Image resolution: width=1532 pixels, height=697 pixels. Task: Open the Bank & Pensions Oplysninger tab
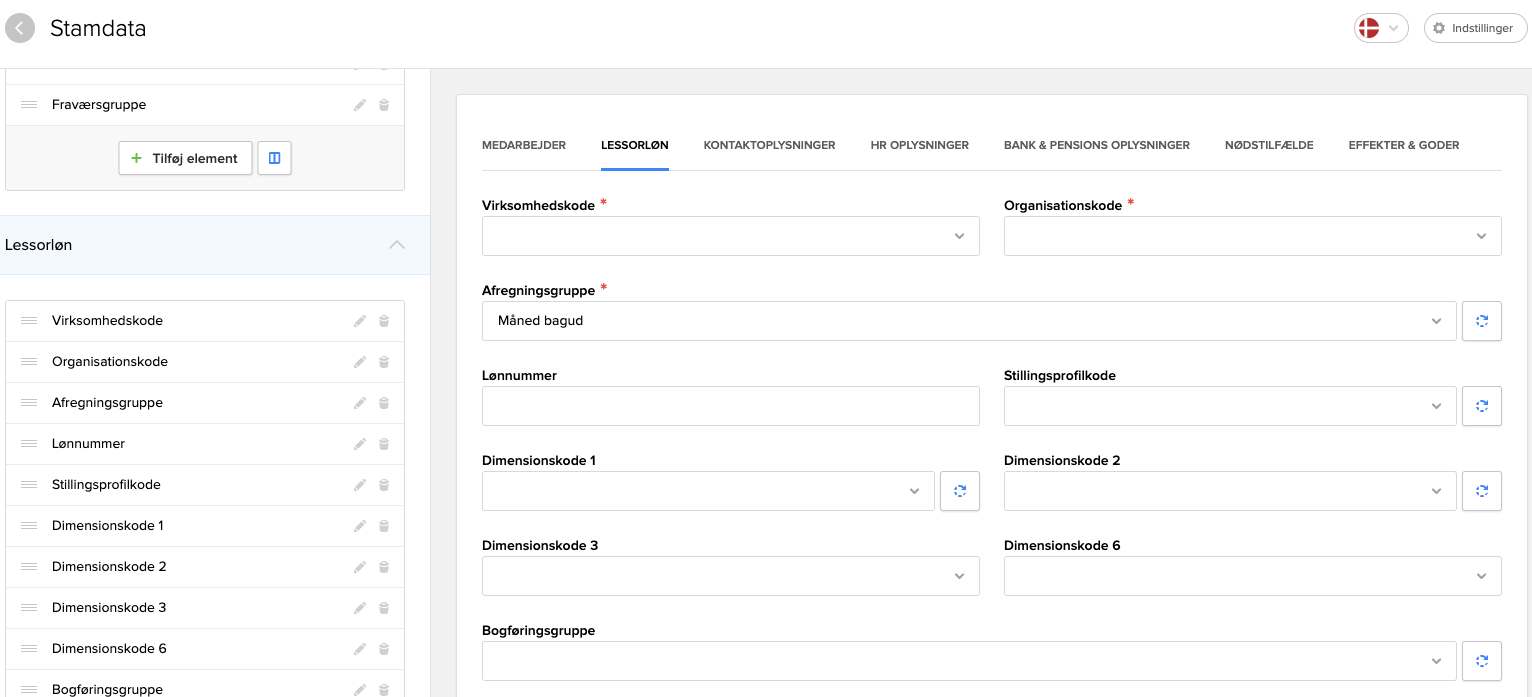click(1096, 145)
